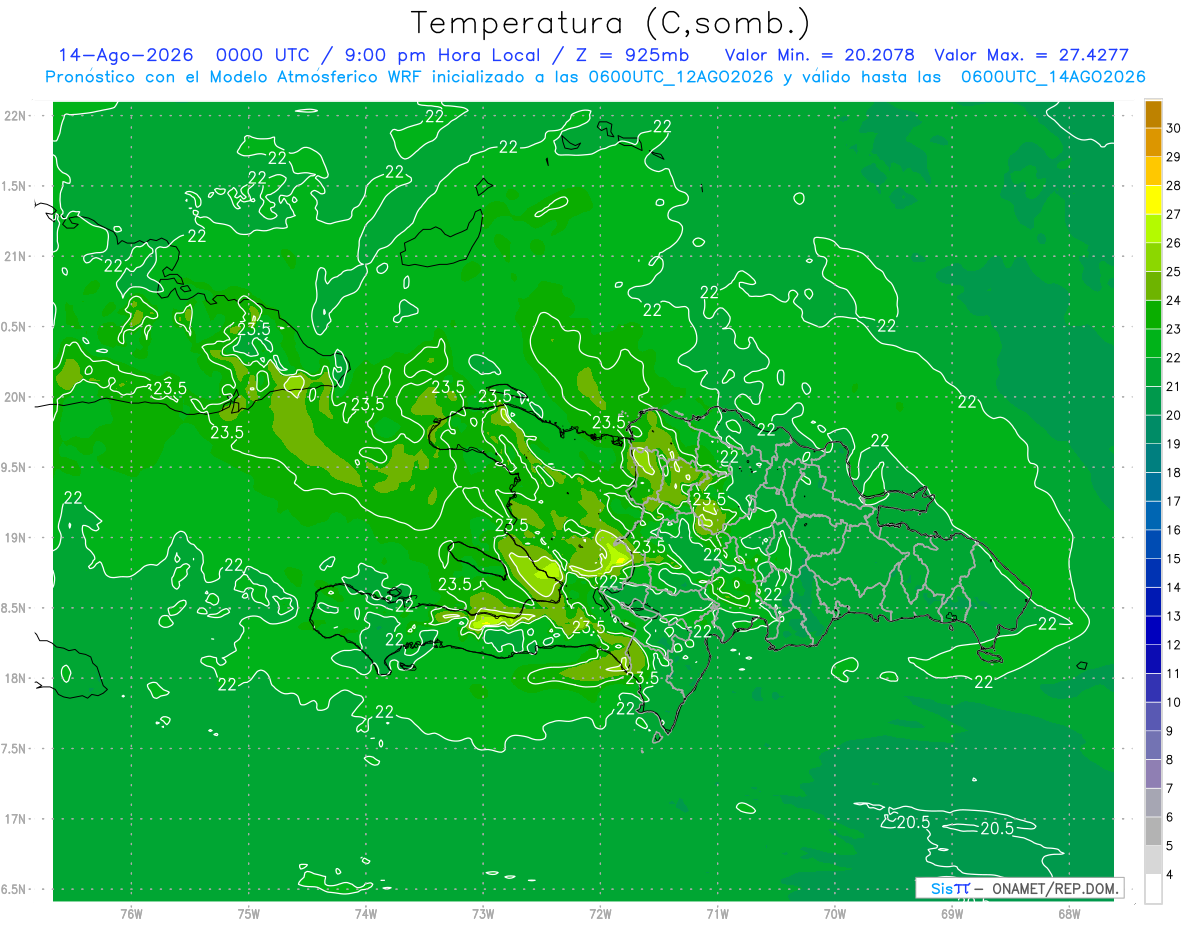Click the legend value '25'
Image resolution: width=1200 pixels, height=927 pixels.
(x=1175, y=271)
